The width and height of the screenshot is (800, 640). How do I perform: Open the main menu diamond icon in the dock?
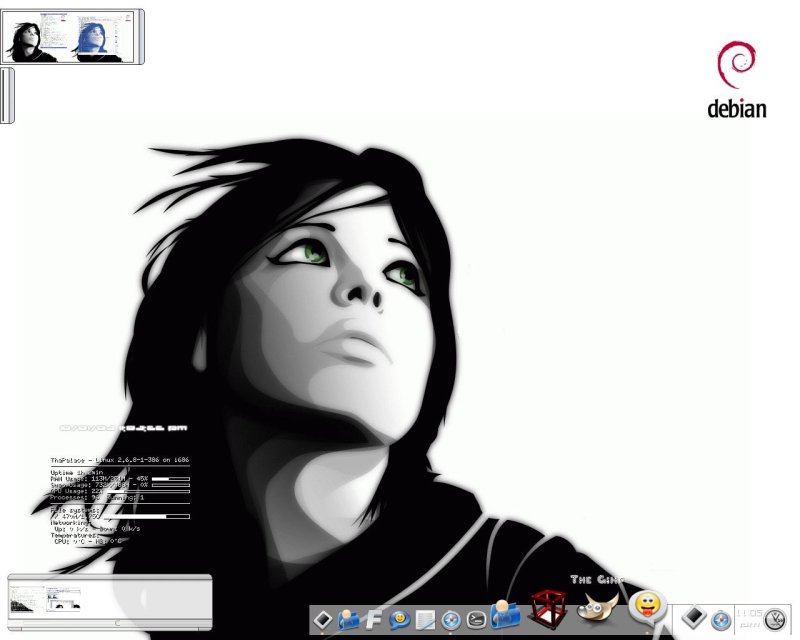322,620
